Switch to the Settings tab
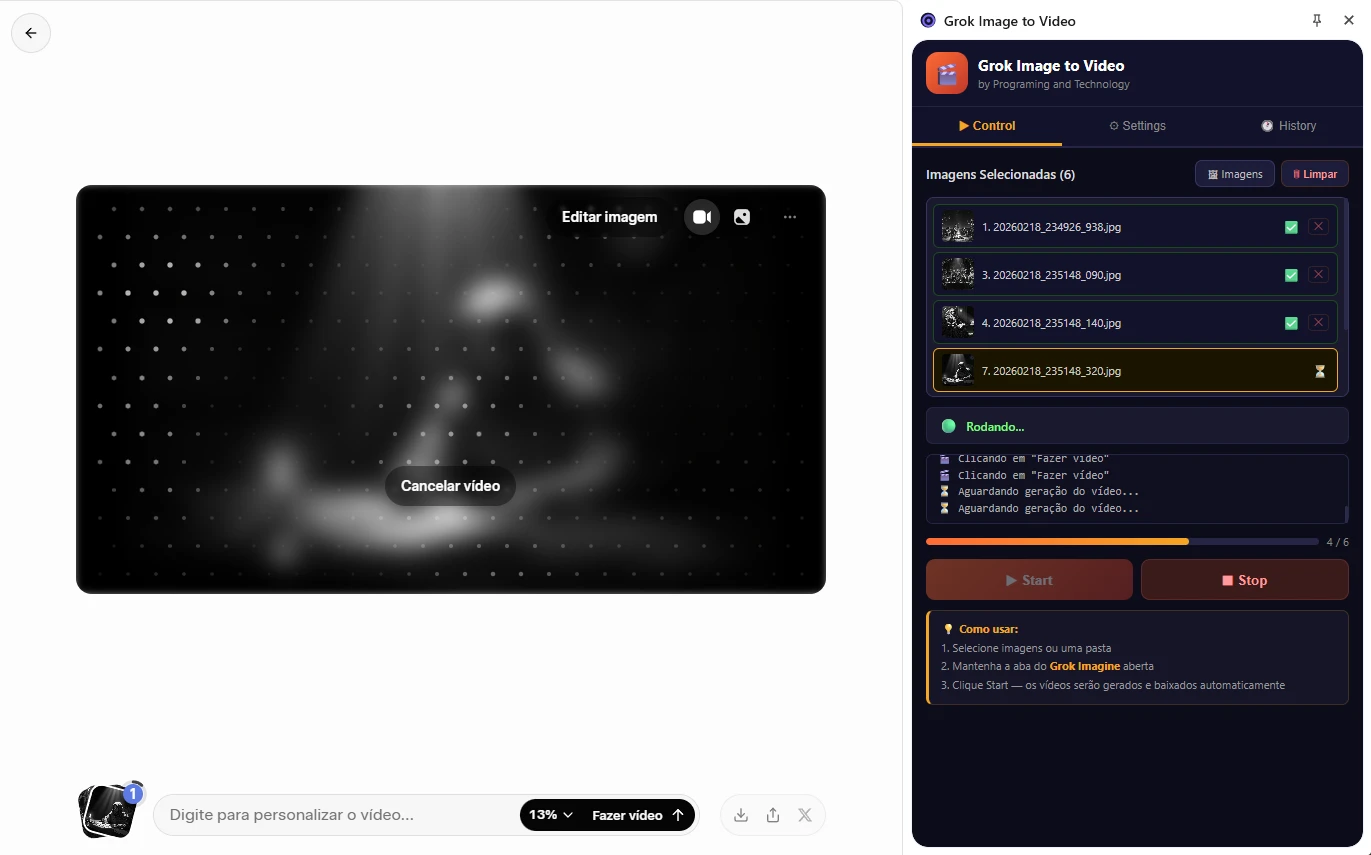 [1137, 126]
